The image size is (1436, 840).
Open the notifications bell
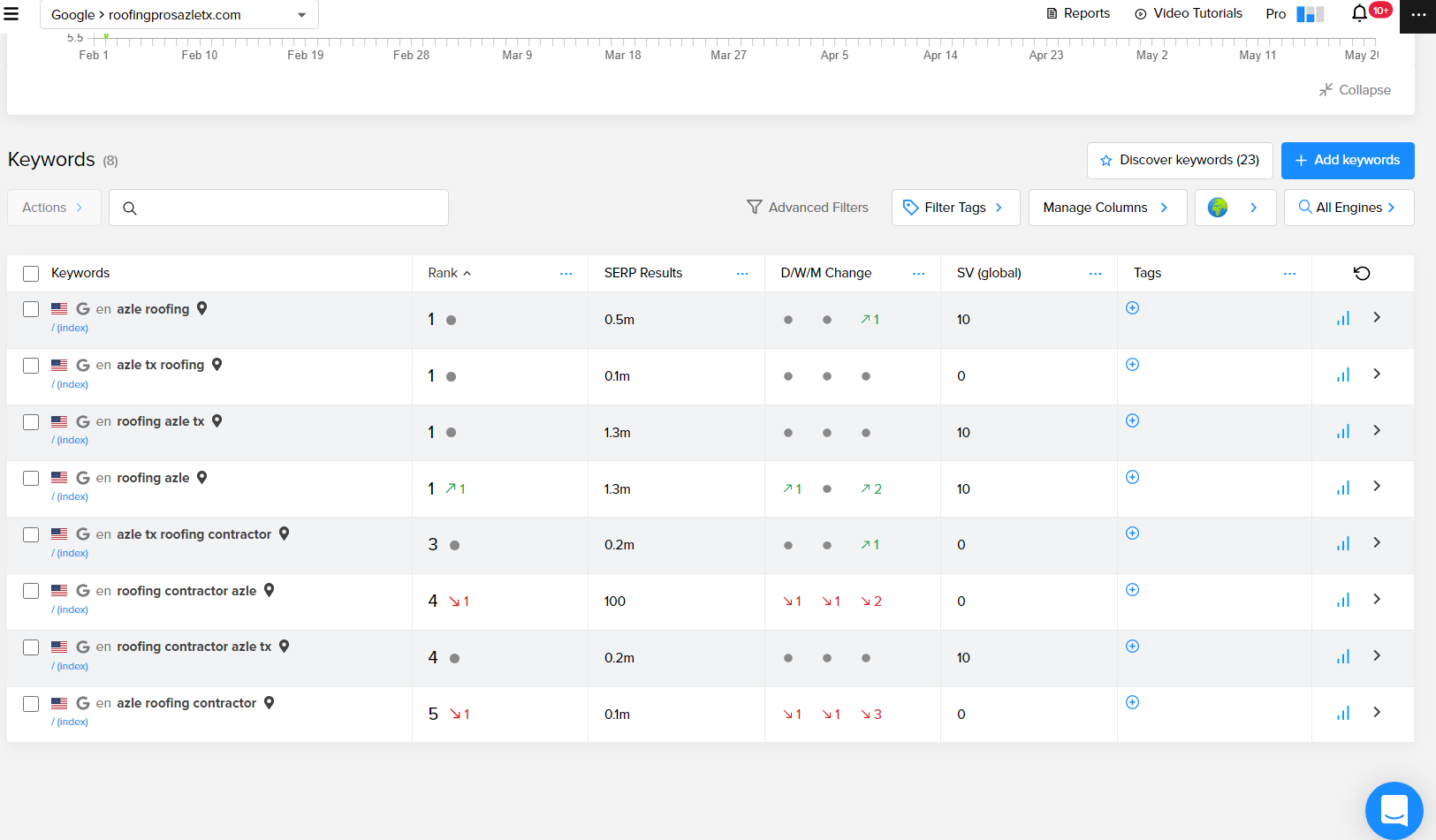pos(1359,13)
